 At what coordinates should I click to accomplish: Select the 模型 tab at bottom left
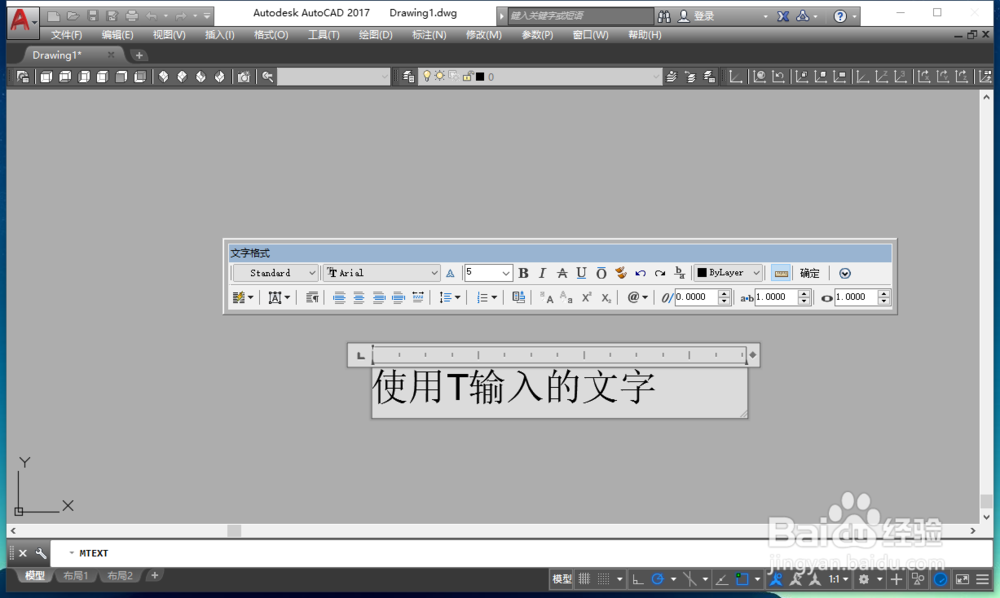[x=34, y=576]
